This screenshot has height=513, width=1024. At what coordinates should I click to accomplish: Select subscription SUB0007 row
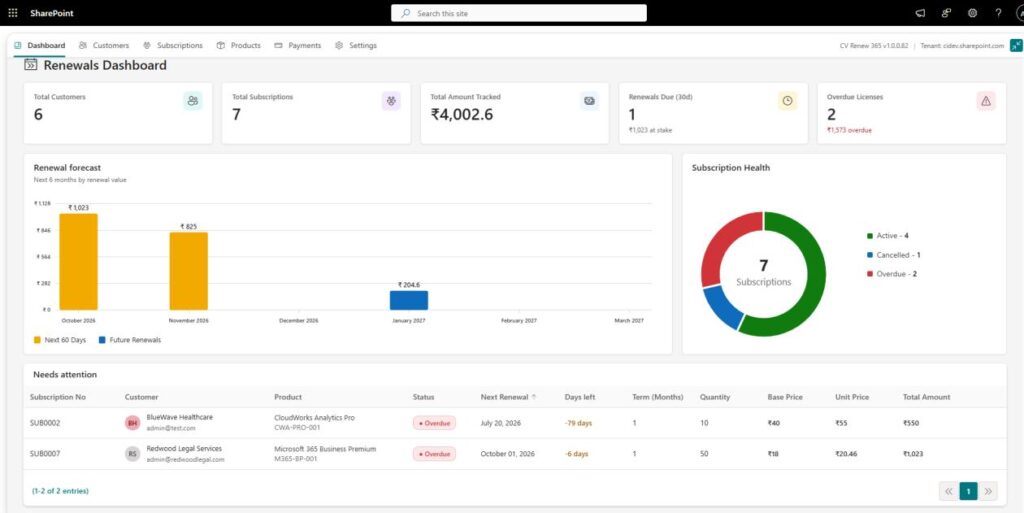(515, 454)
